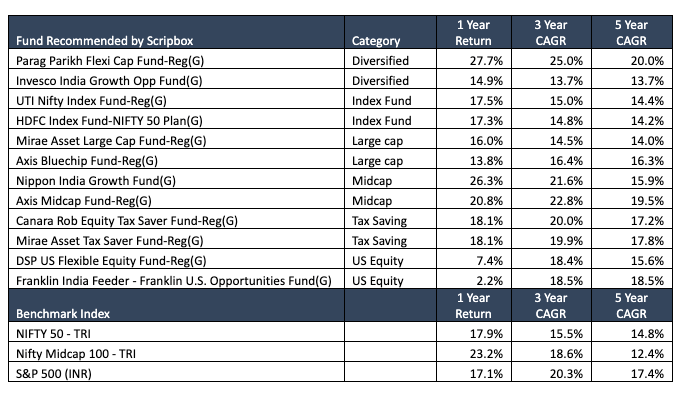Select the S&P 500 (INR) row label
Image resolution: width=680 pixels, height=393 pixels.
[x=54, y=373]
